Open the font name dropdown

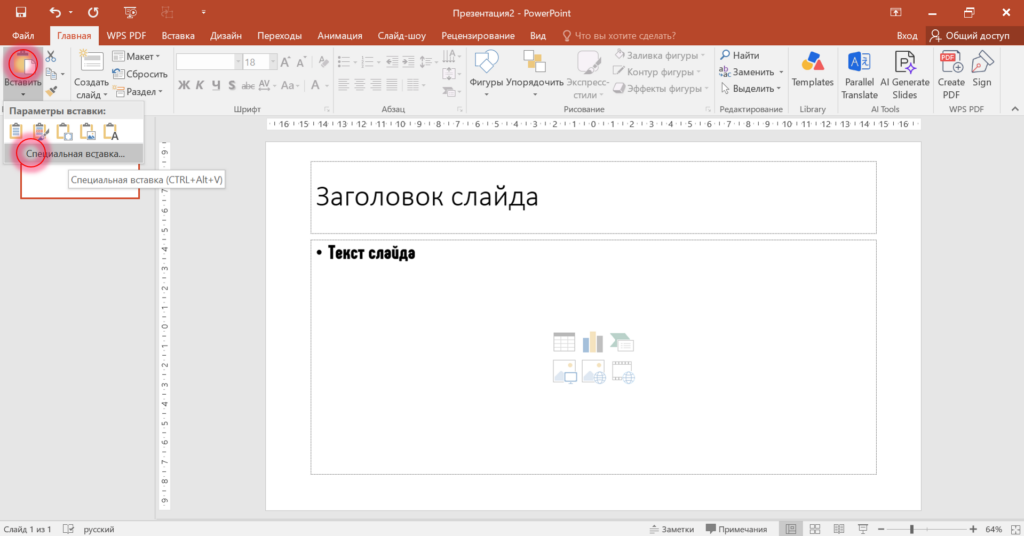click(x=238, y=62)
